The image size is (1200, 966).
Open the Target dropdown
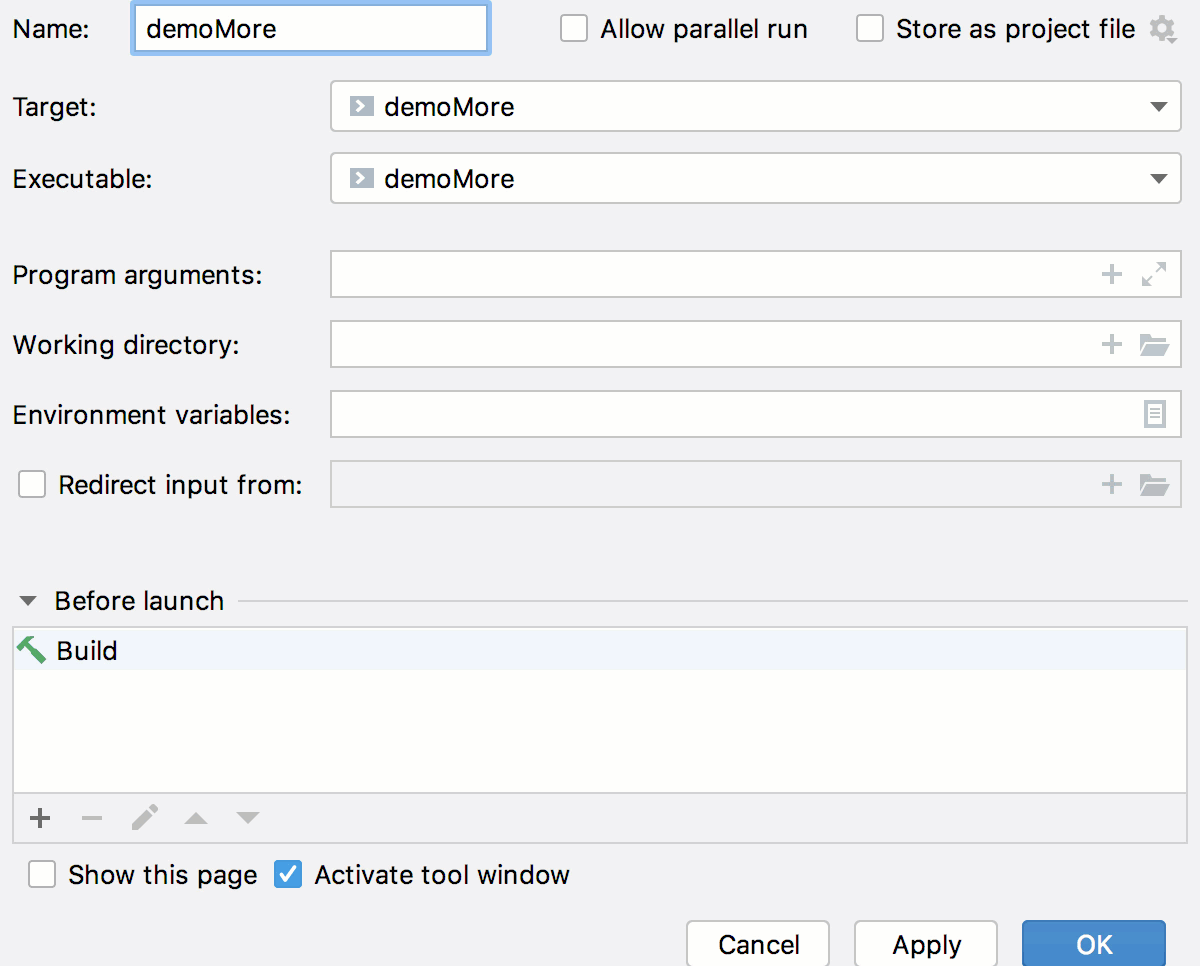(756, 107)
